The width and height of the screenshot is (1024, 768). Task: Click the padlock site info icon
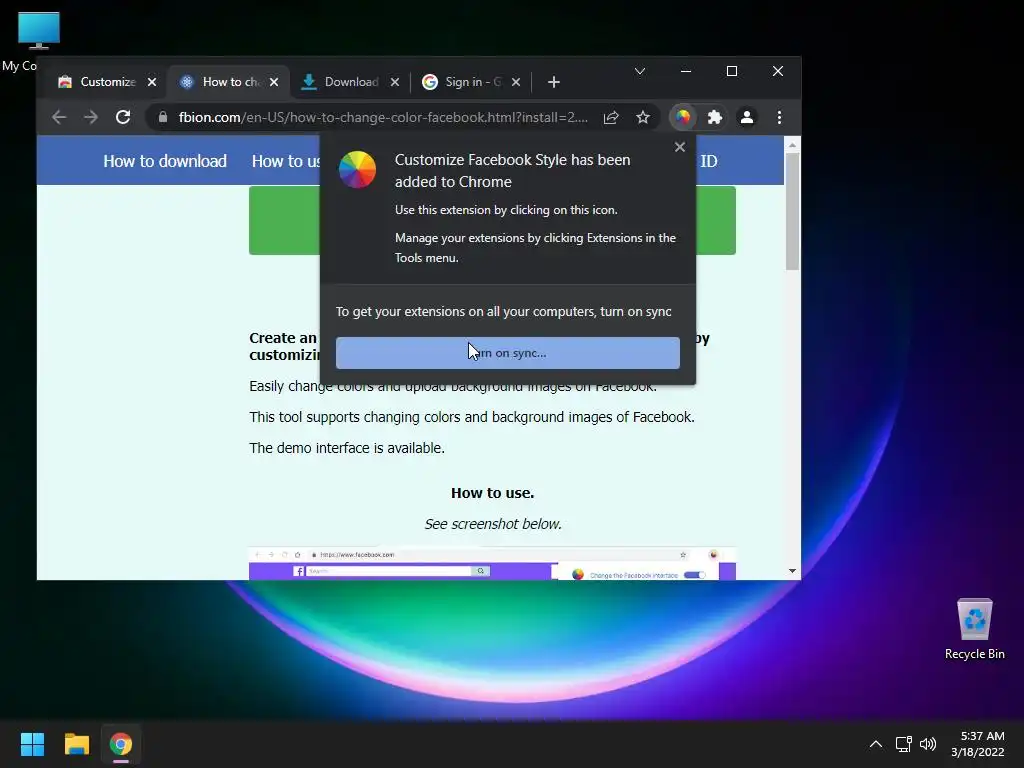point(163,118)
